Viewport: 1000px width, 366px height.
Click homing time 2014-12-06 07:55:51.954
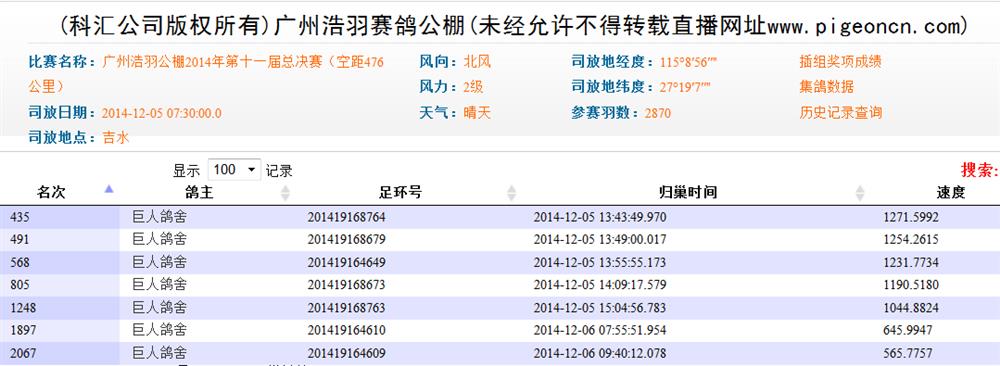(x=599, y=330)
